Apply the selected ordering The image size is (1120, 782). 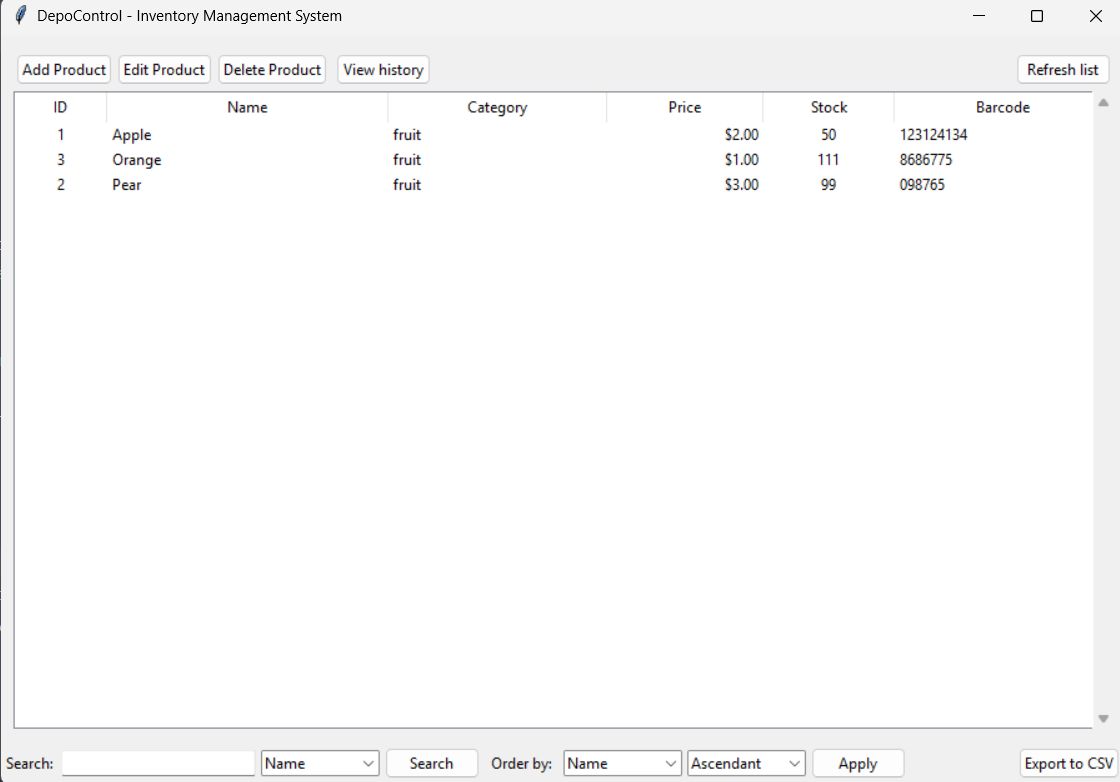(x=858, y=763)
